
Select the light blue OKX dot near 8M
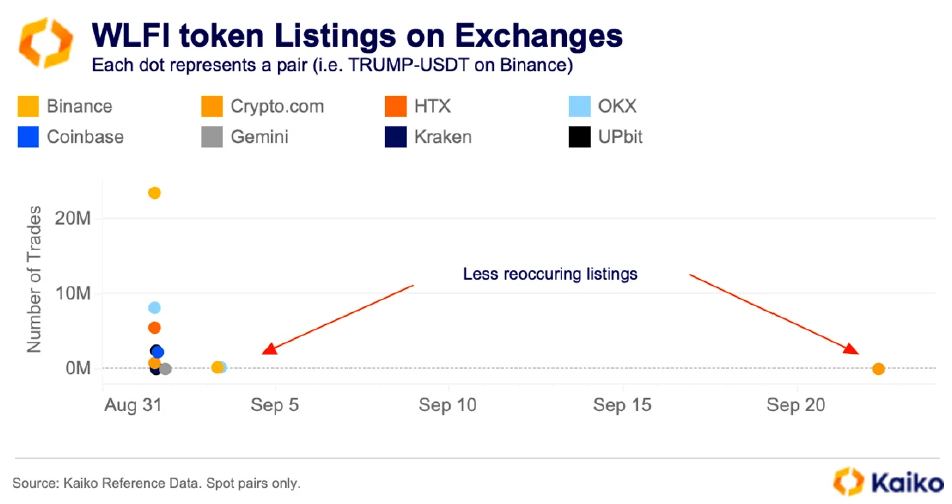point(154,308)
